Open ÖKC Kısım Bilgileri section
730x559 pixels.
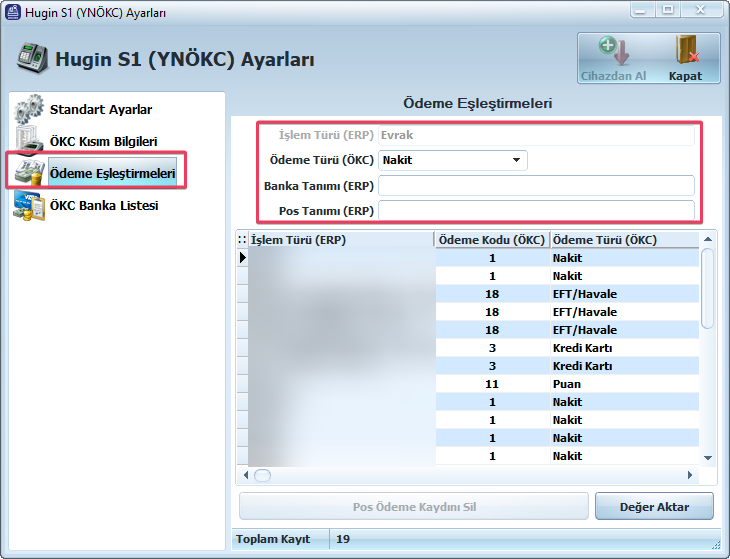pos(103,141)
